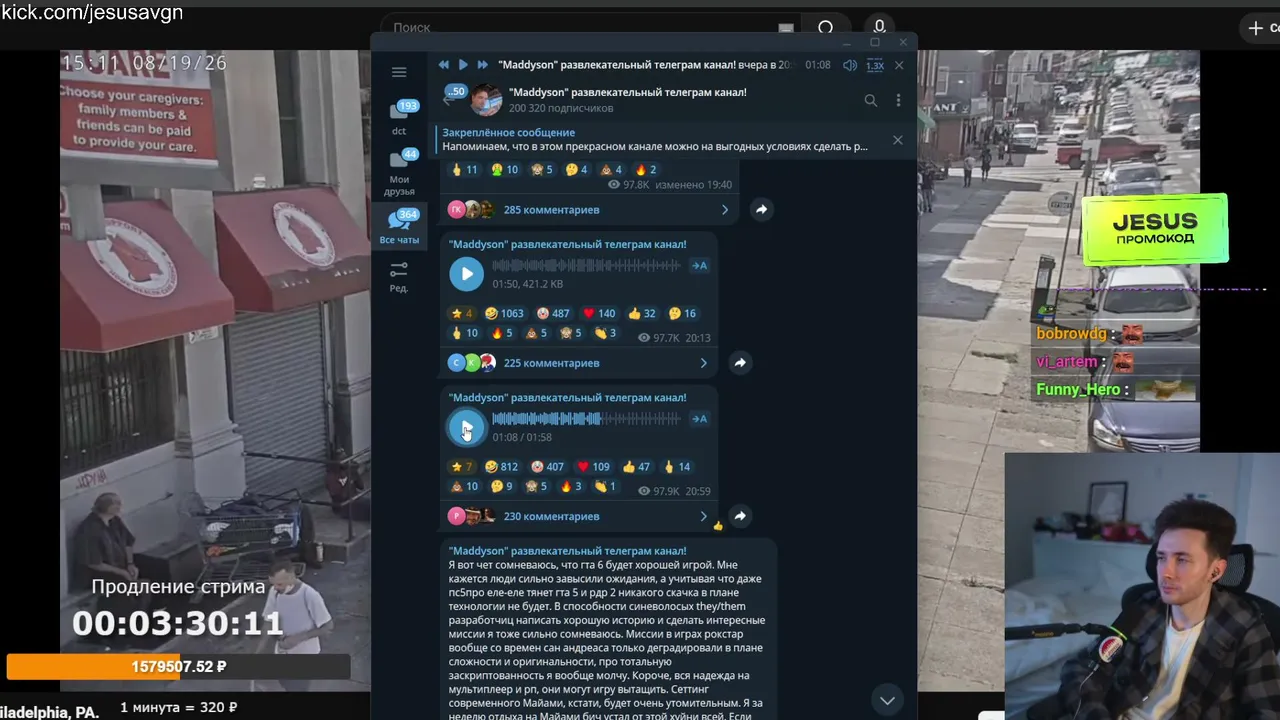This screenshot has height=720, width=1280.
Task: Click the donation progress bar '1579507.52 ₽'
Action: 179,667
